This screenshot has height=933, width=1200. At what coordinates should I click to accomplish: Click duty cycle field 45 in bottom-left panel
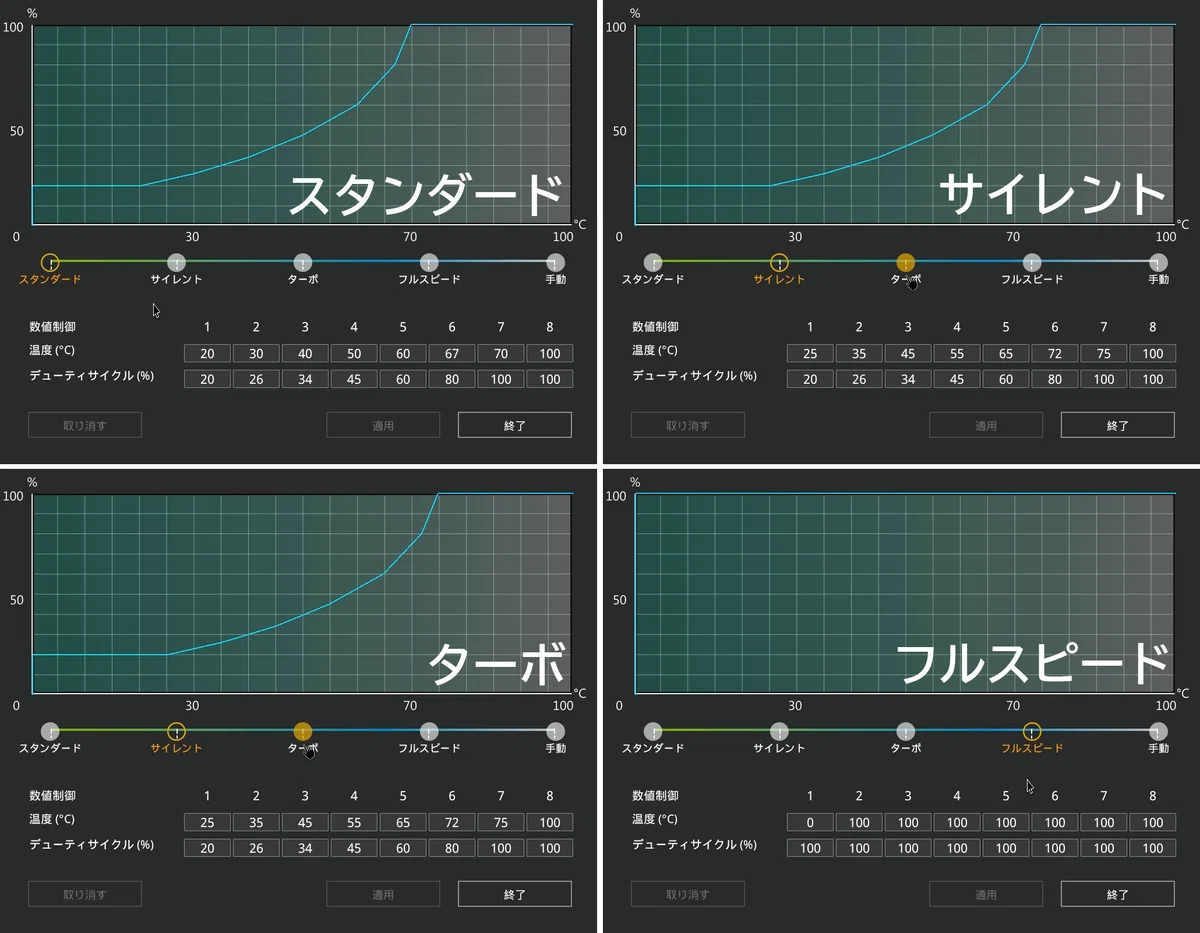click(x=354, y=848)
